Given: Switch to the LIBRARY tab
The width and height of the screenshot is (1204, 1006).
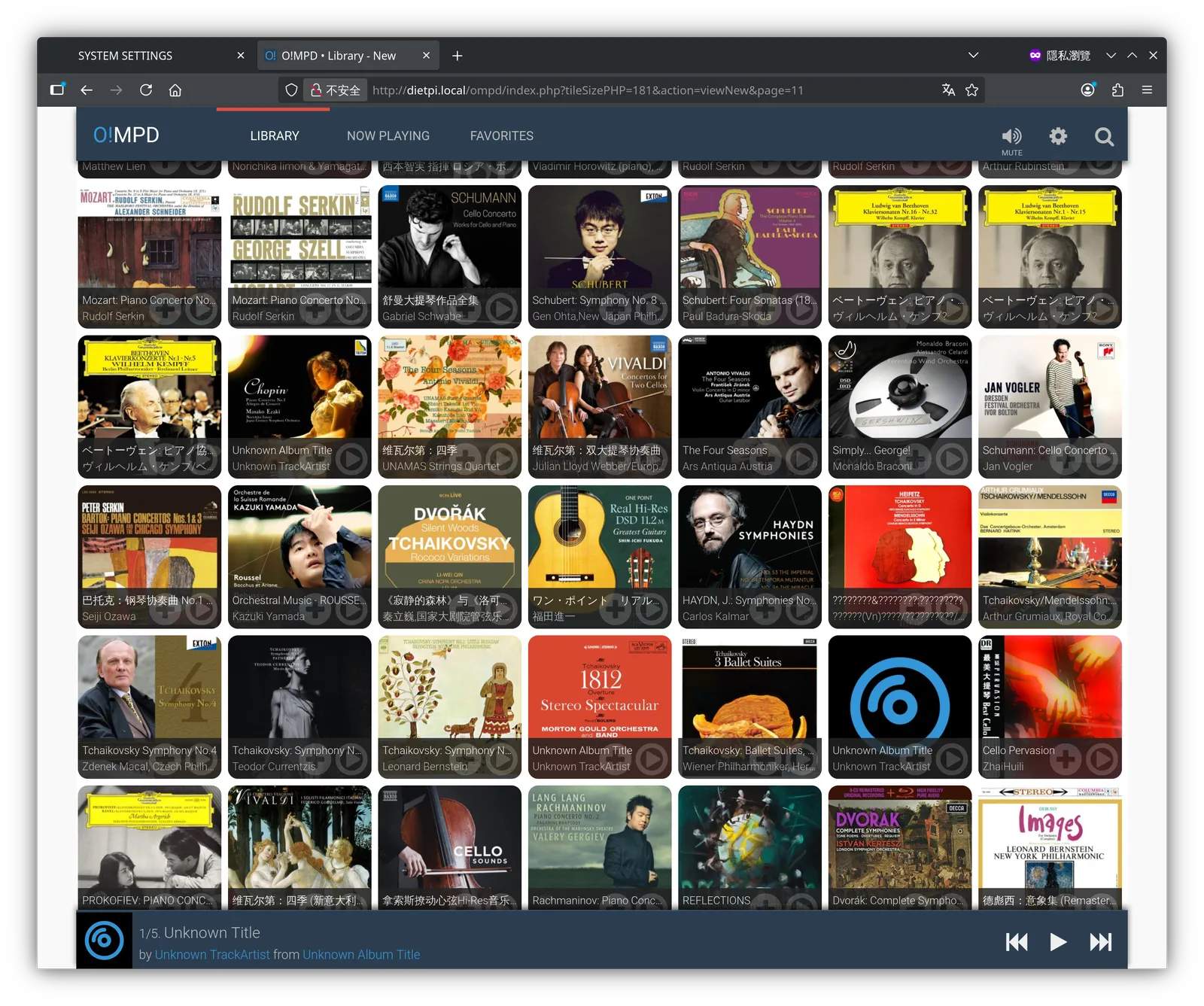Looking at the screenshot, I should pos(275,136).
